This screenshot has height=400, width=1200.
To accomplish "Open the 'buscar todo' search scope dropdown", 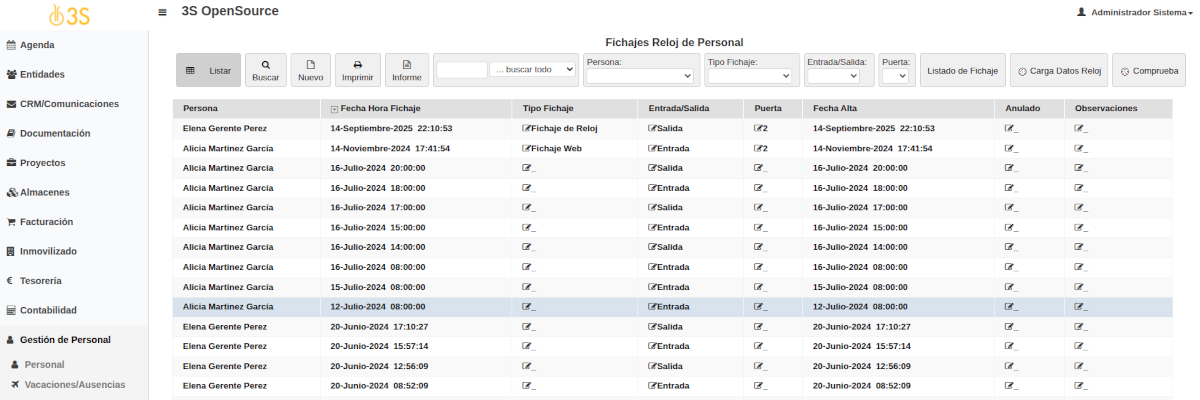I will (x=534, y=70).
